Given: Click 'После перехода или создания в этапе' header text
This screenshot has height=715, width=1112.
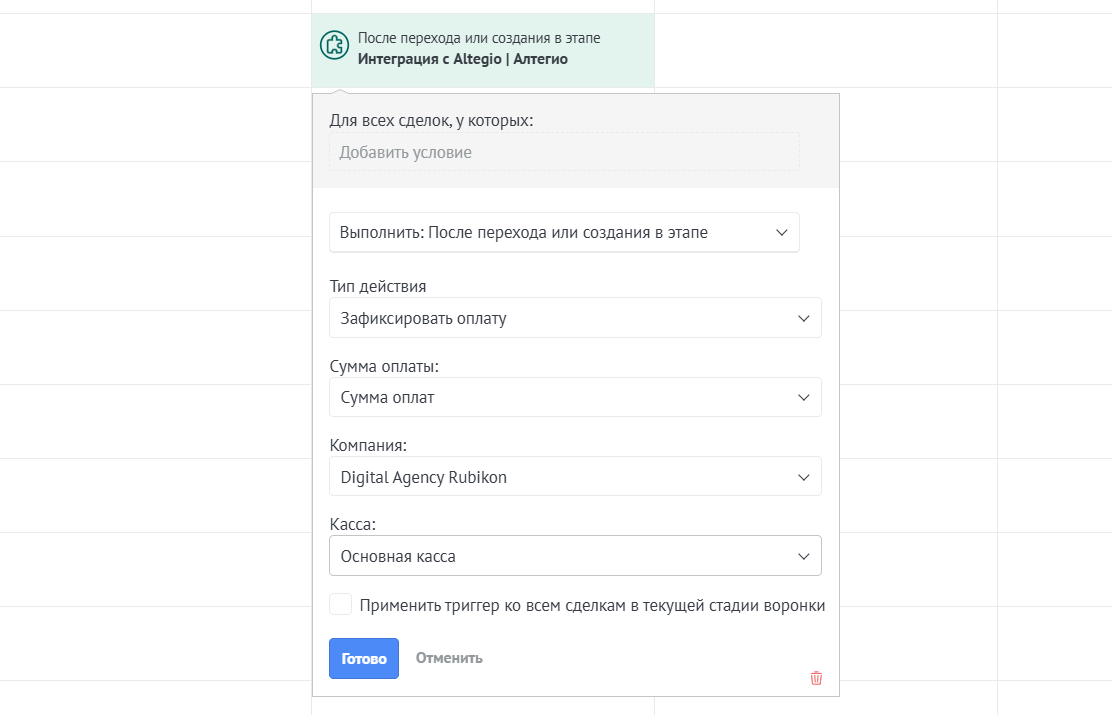Looking at the screenshot, I should coord(479,38).
